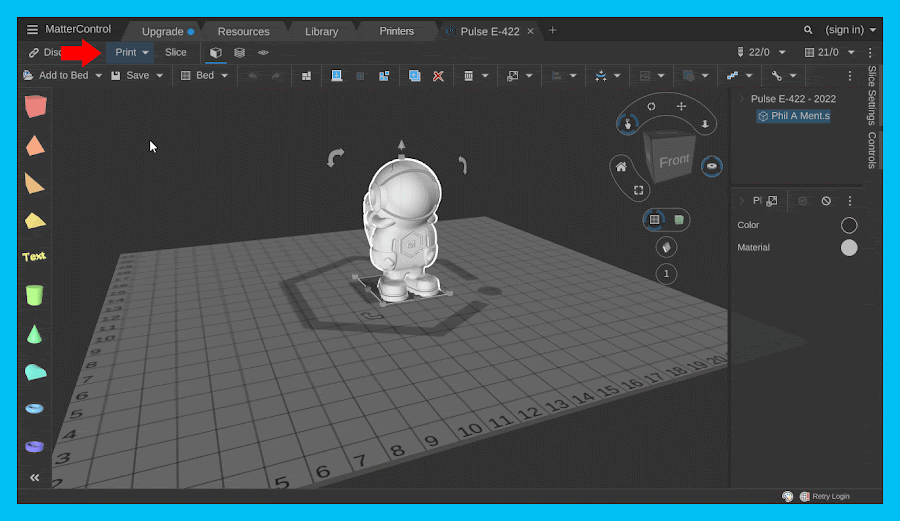Click the Home view icon
The image size is (900, 521).
point(621,166)
